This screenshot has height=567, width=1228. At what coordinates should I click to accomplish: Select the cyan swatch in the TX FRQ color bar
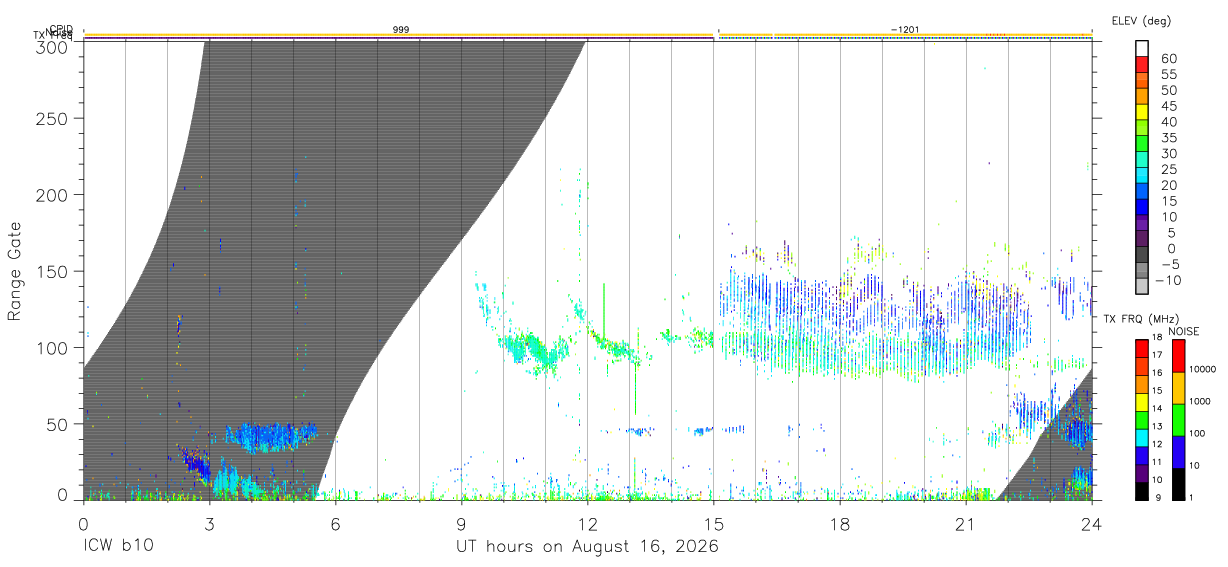click(x=1142, y=436)
